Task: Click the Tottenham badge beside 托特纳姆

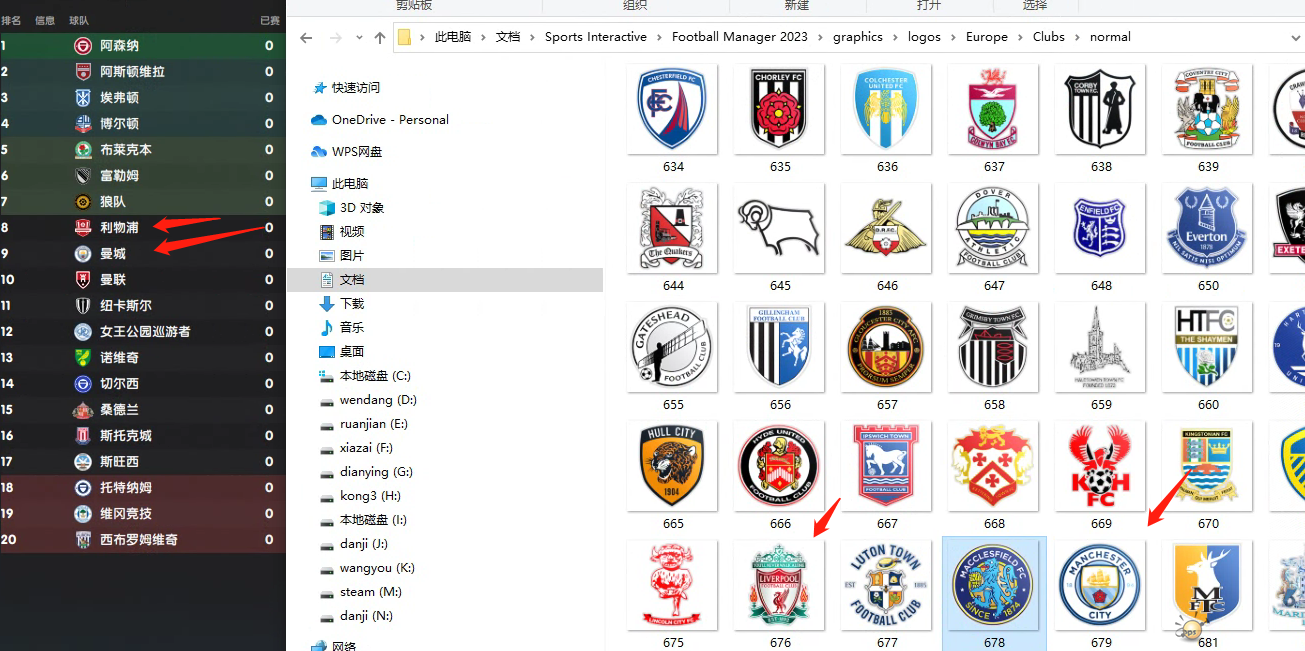Action: pyautogui.click(x=83, y=488)
